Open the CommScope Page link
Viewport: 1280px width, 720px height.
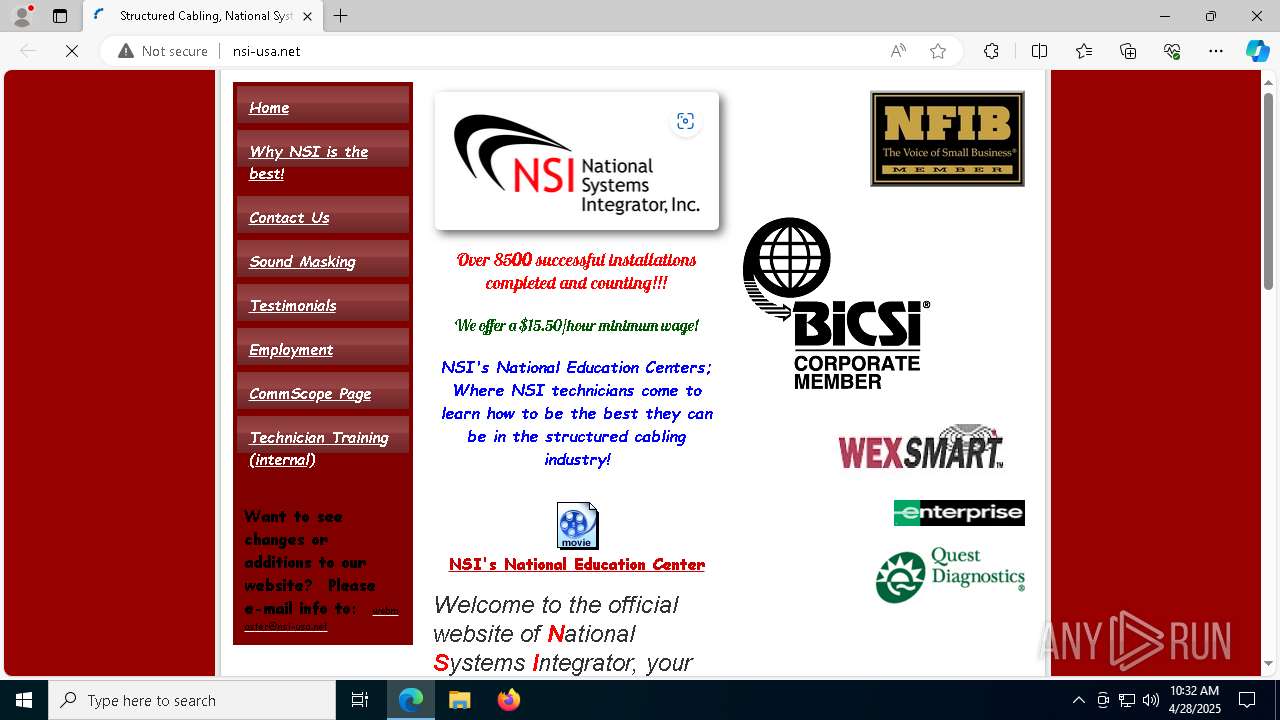(310, 394)
